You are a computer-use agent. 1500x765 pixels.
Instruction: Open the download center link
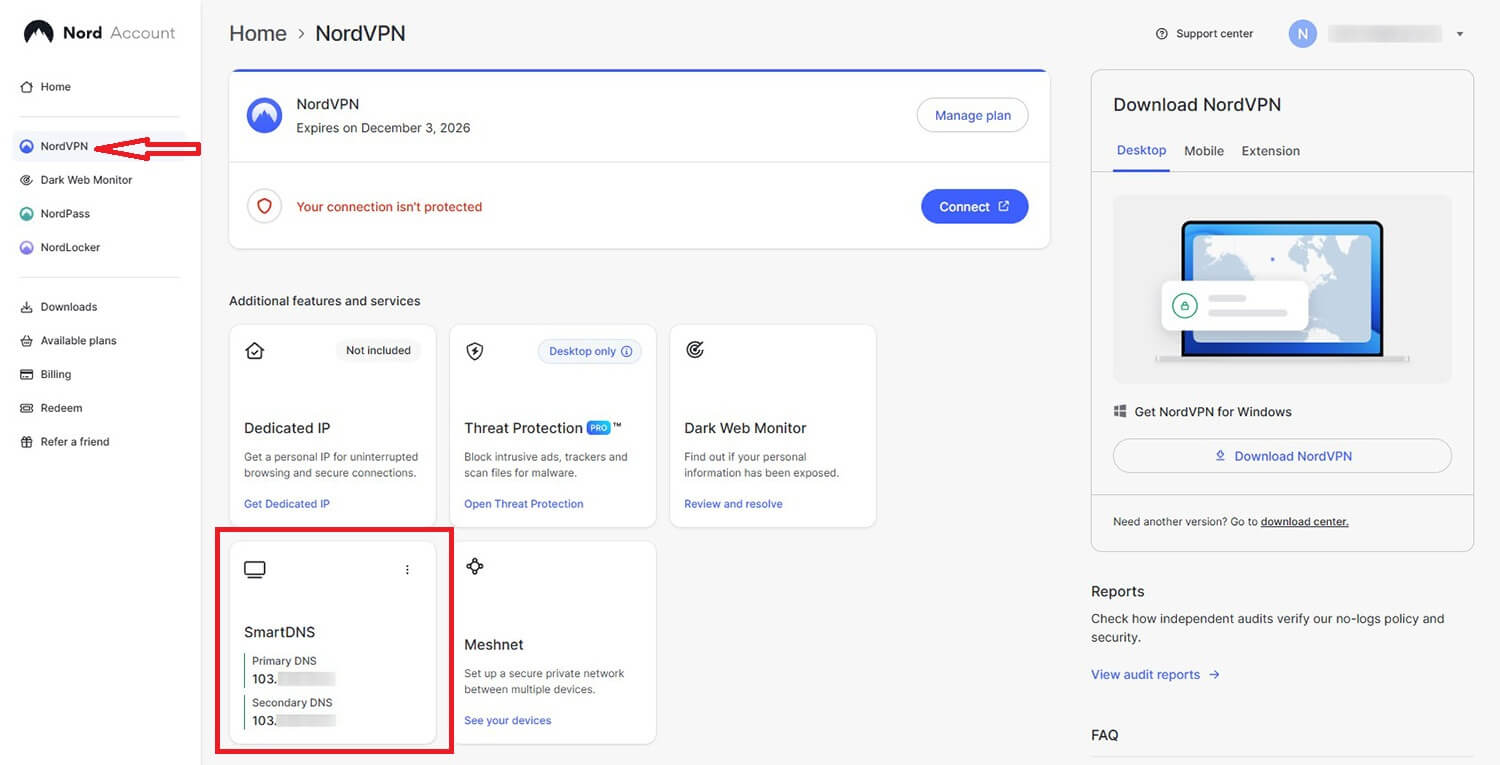pos(1304,521)
